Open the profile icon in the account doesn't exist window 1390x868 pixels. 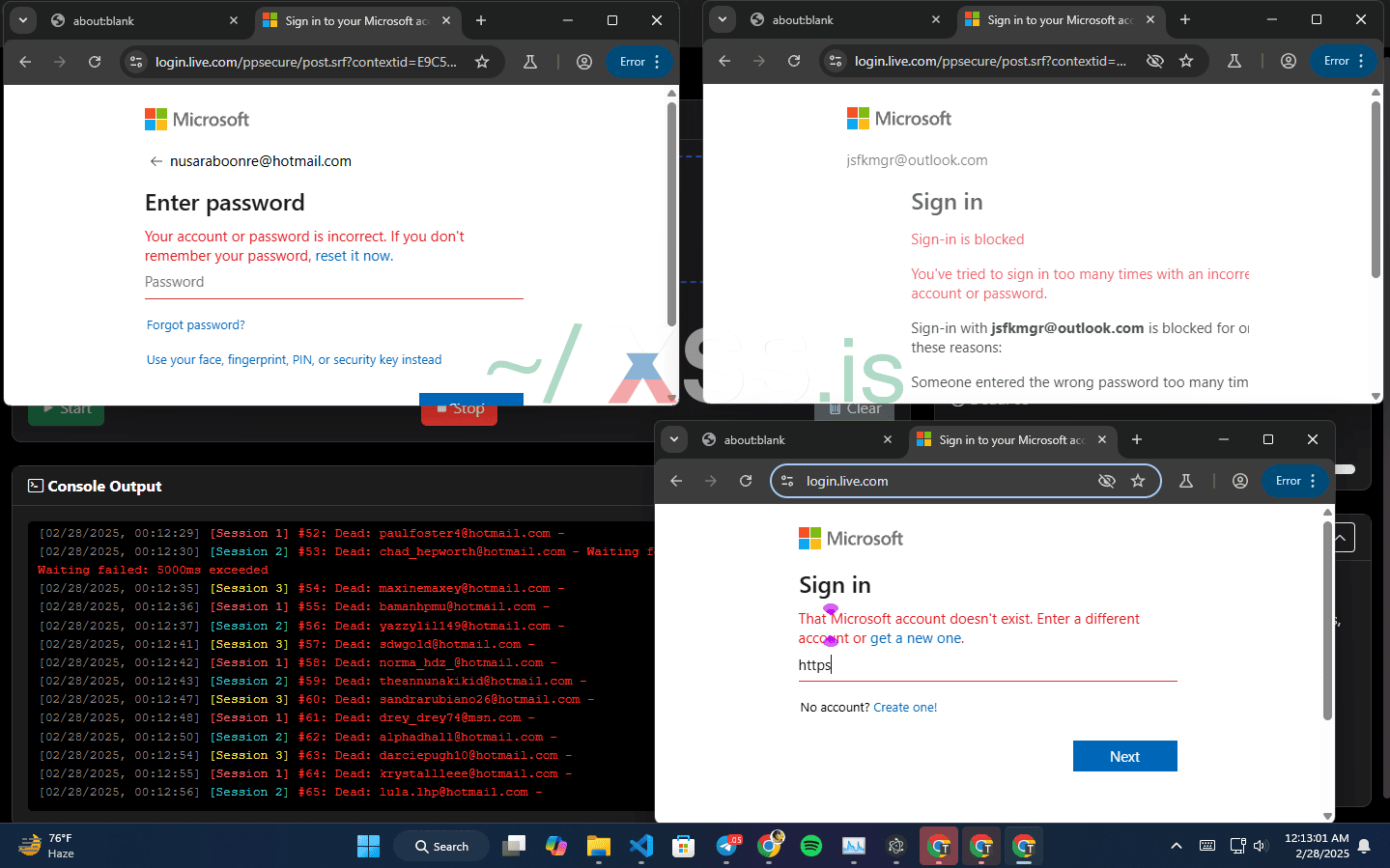[x=1240, y=481]
